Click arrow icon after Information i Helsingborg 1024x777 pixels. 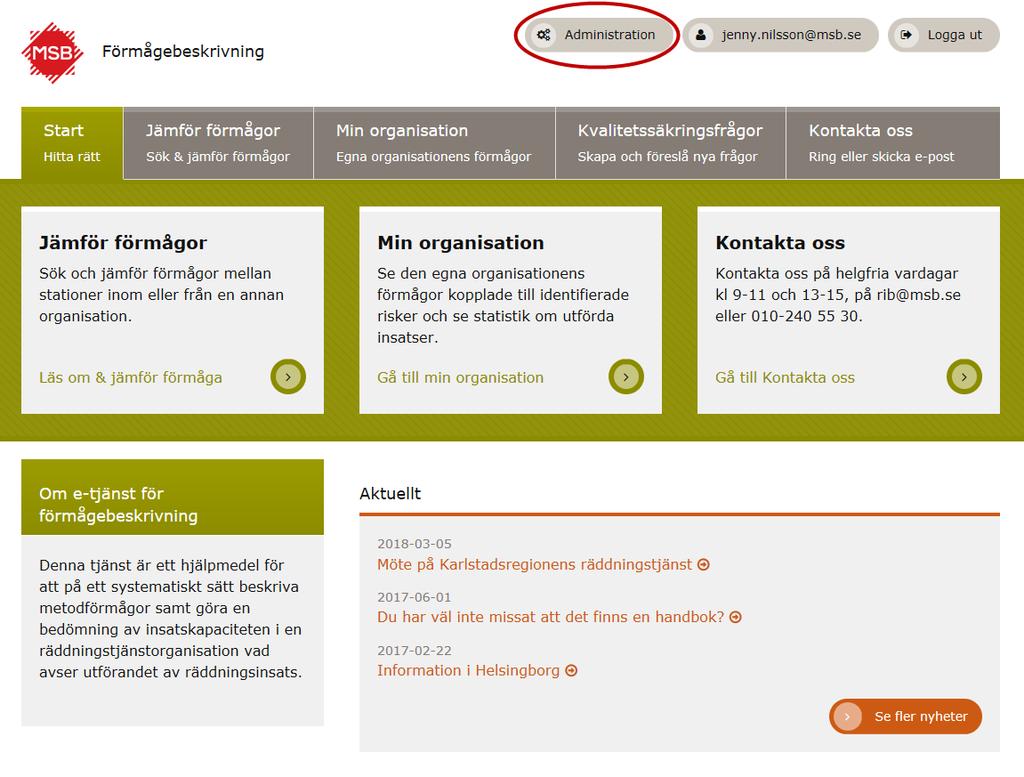tap(571, 671)
